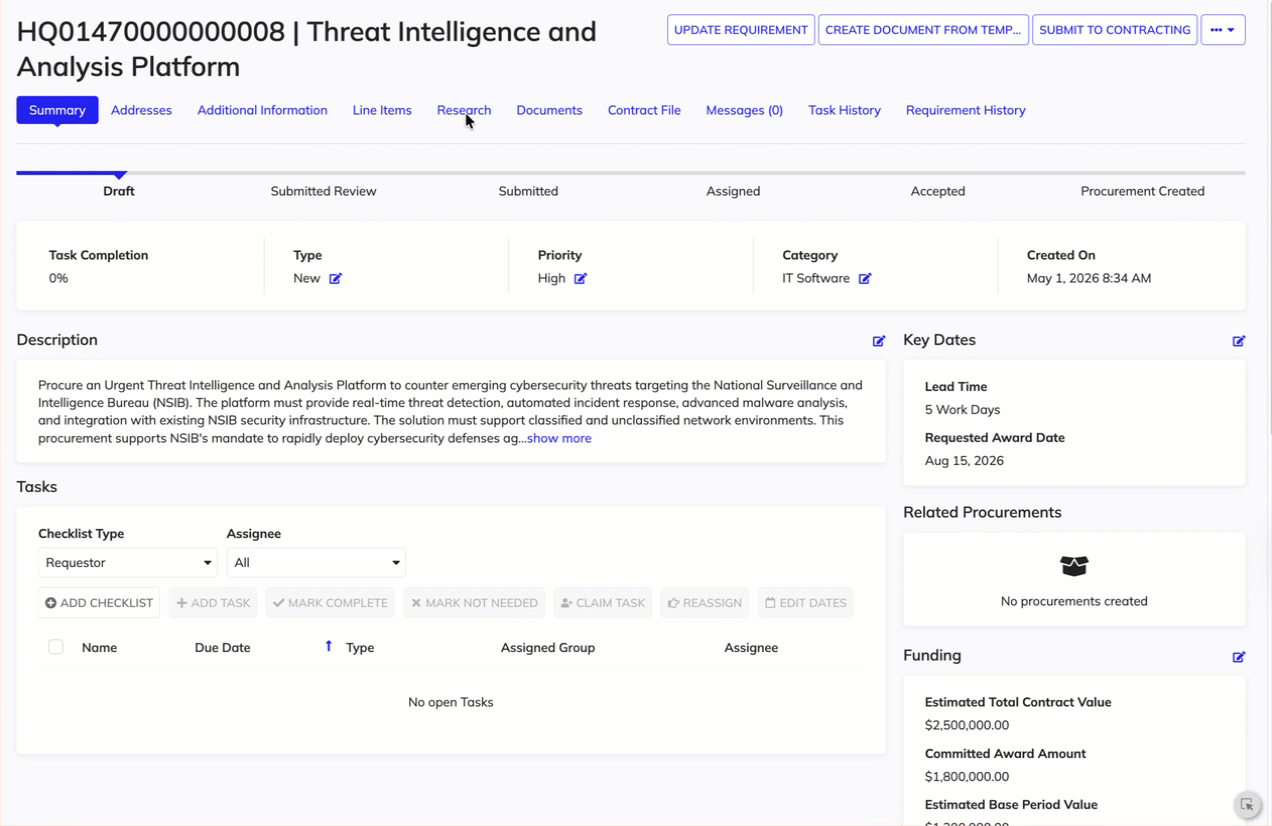Click Create Document From Template button

click(x=923, y=30)
